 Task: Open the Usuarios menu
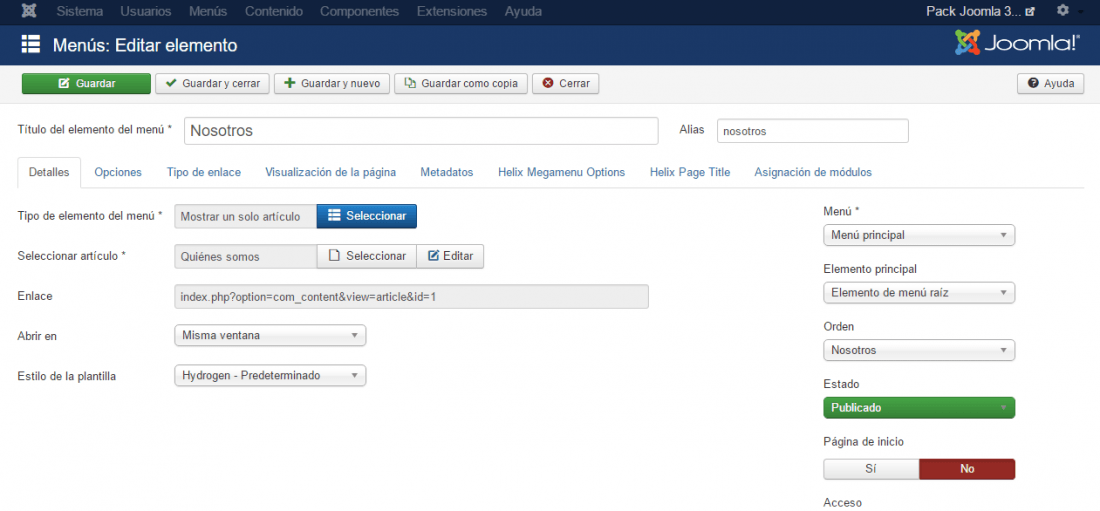point(146,11)
